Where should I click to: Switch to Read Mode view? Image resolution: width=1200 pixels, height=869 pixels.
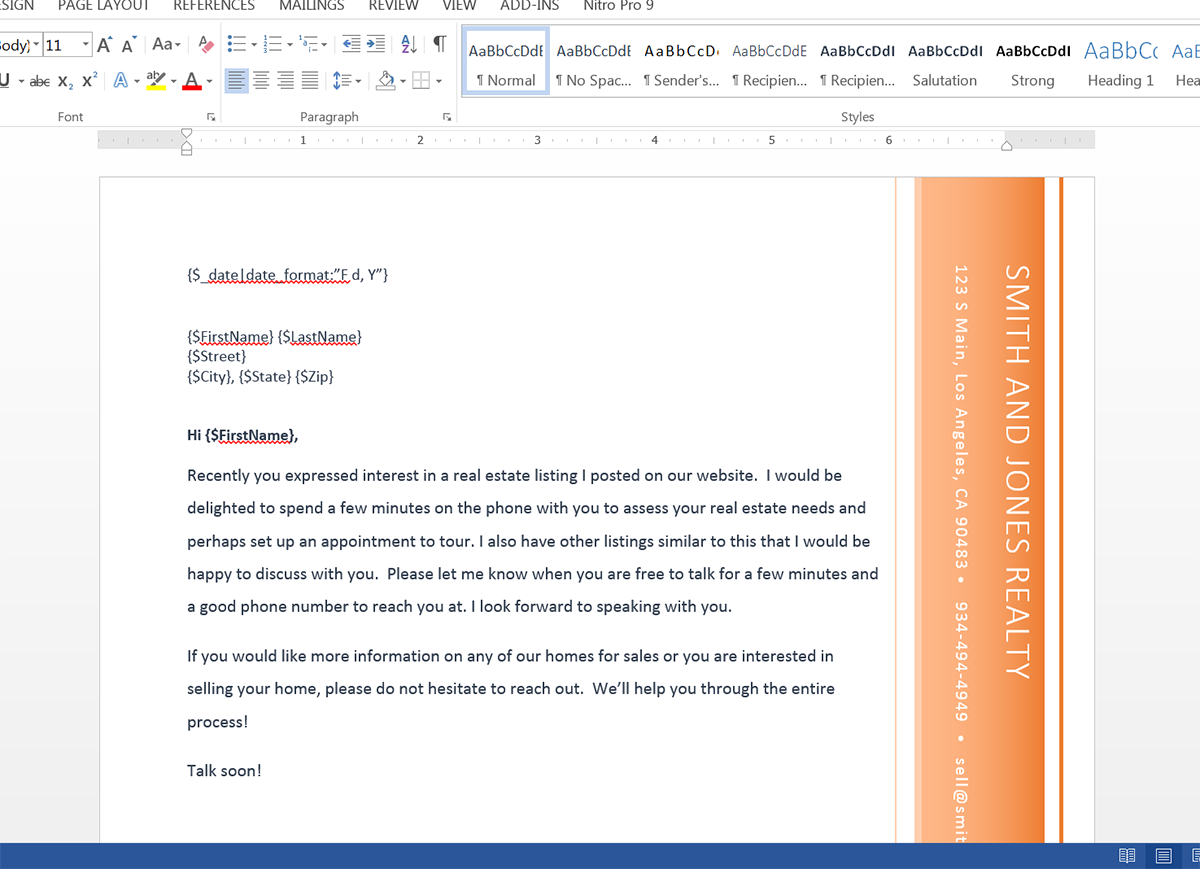coord(1127,856)
